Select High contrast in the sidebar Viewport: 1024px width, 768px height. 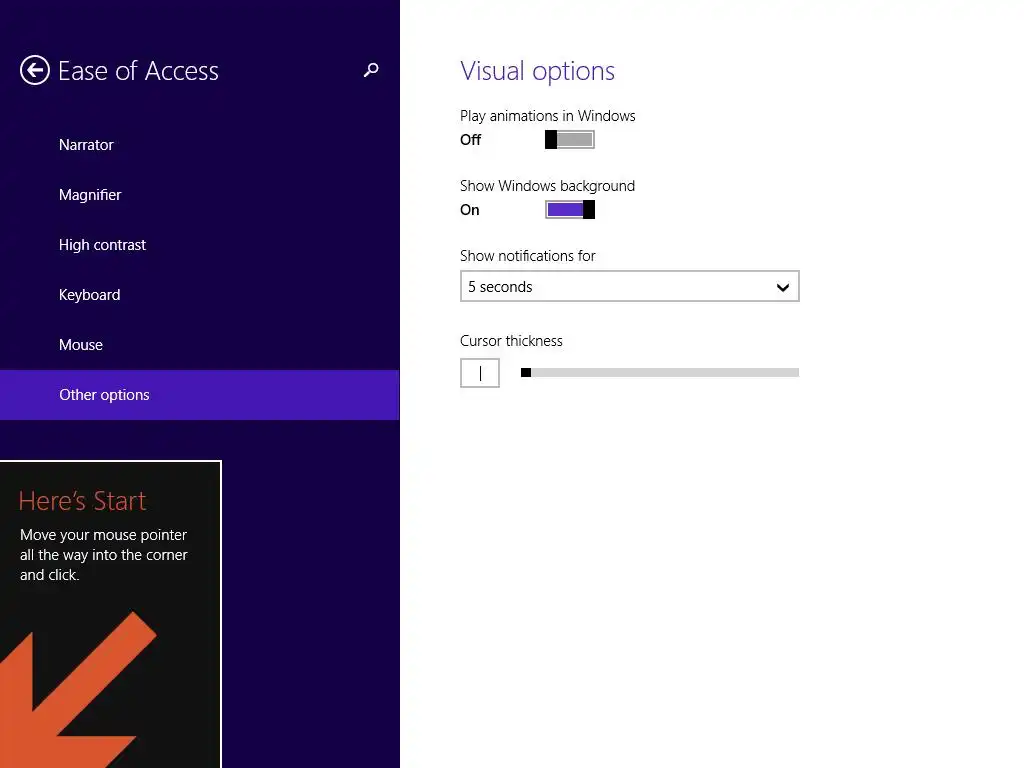103,245
